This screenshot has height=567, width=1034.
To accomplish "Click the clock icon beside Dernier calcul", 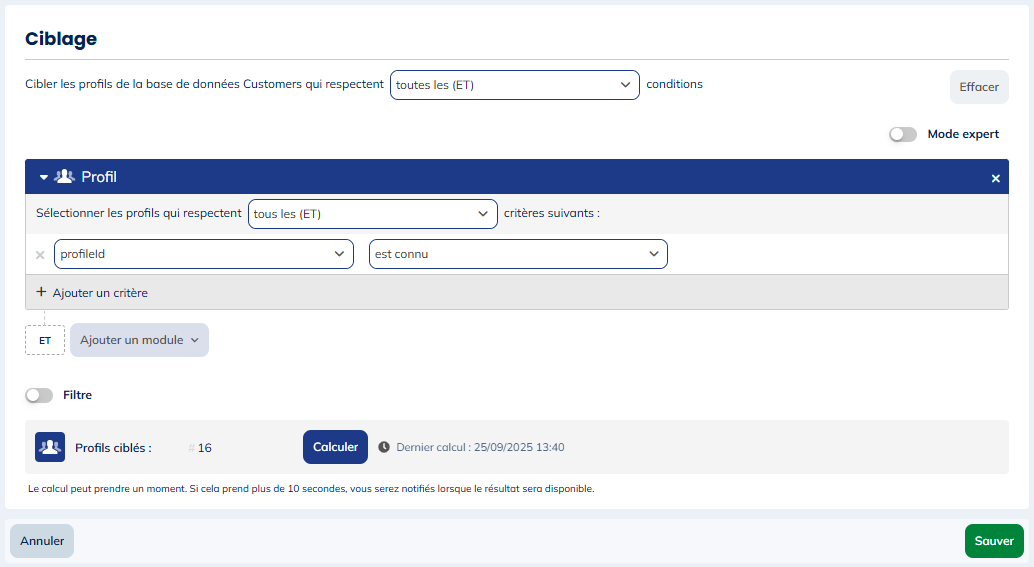I will [x=384, y=447].
